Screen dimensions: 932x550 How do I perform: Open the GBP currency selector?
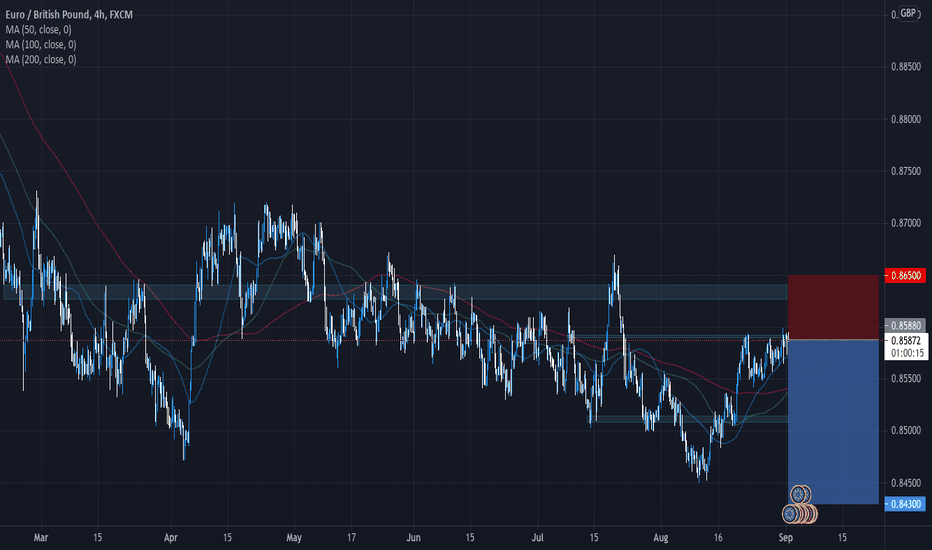pos(908,14)
